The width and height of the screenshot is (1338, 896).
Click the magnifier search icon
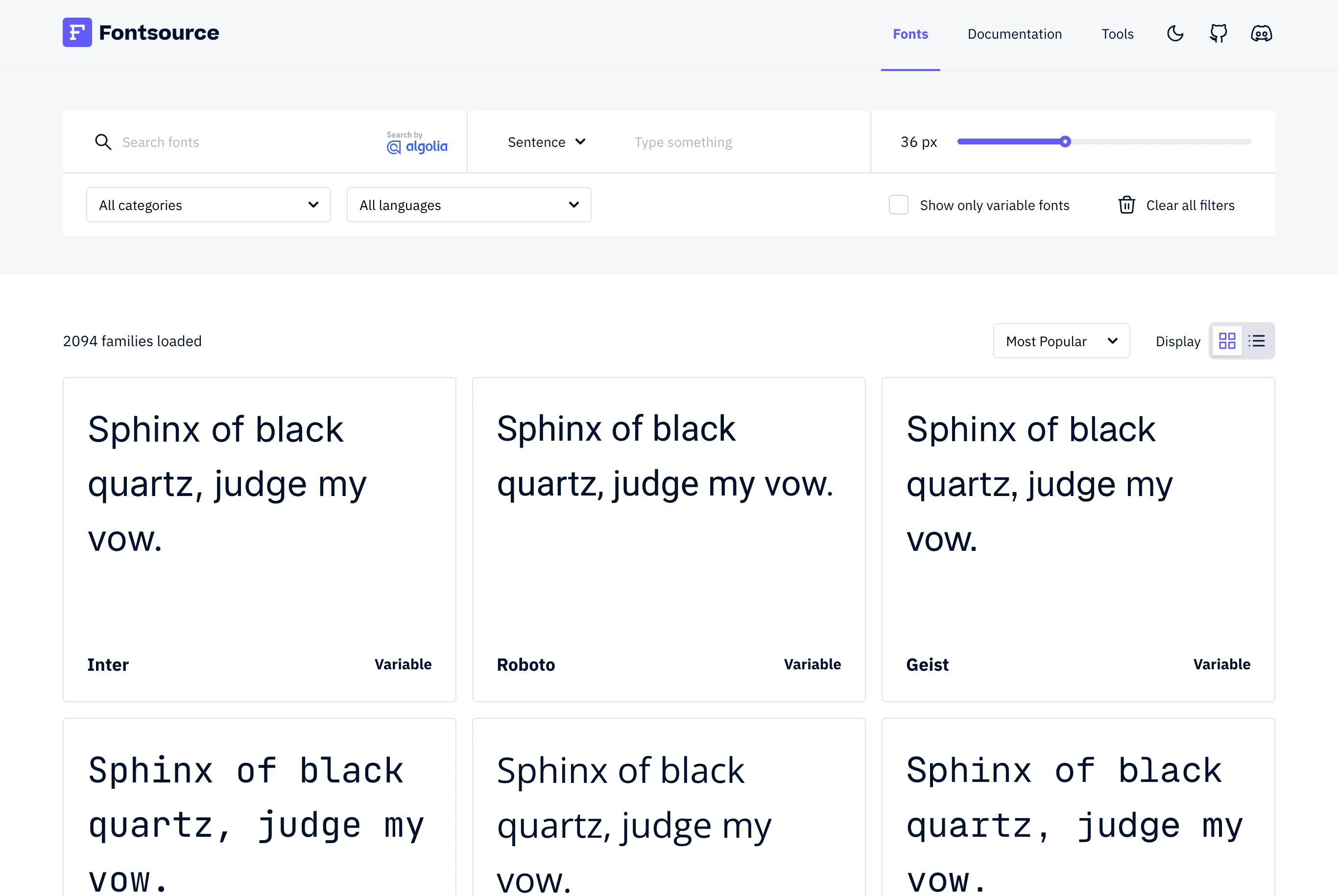[103, 141]
